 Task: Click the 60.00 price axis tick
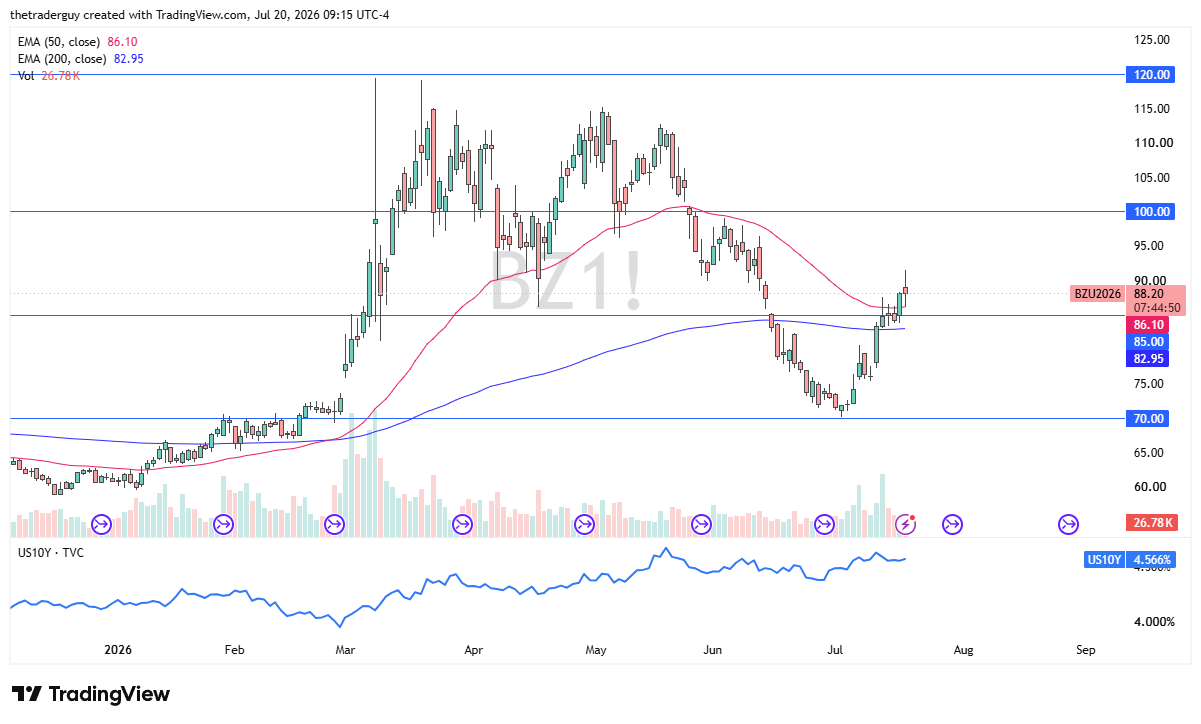click(x=1149, y=487)
